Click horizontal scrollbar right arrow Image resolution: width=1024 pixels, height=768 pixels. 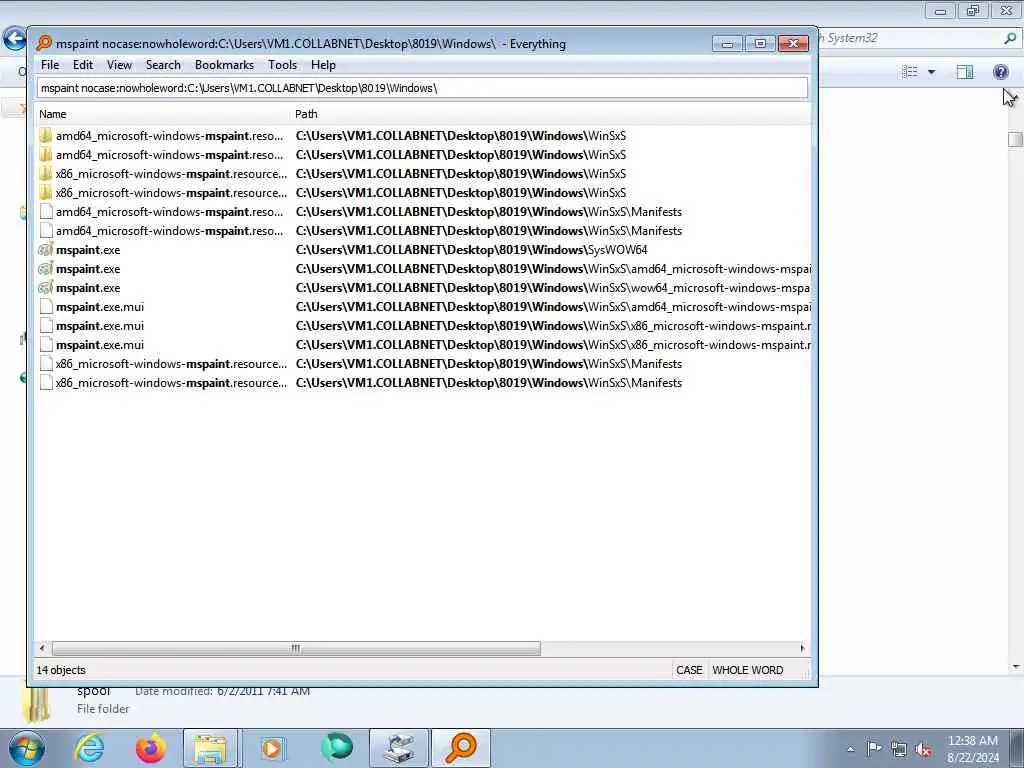point(802,648)
